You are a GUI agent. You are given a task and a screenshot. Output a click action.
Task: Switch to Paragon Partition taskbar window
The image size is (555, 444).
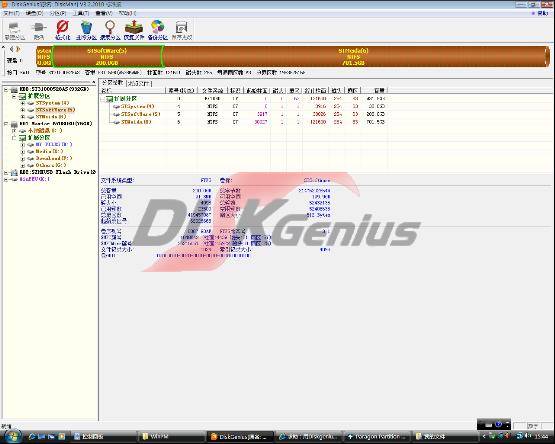click(378, 437)
